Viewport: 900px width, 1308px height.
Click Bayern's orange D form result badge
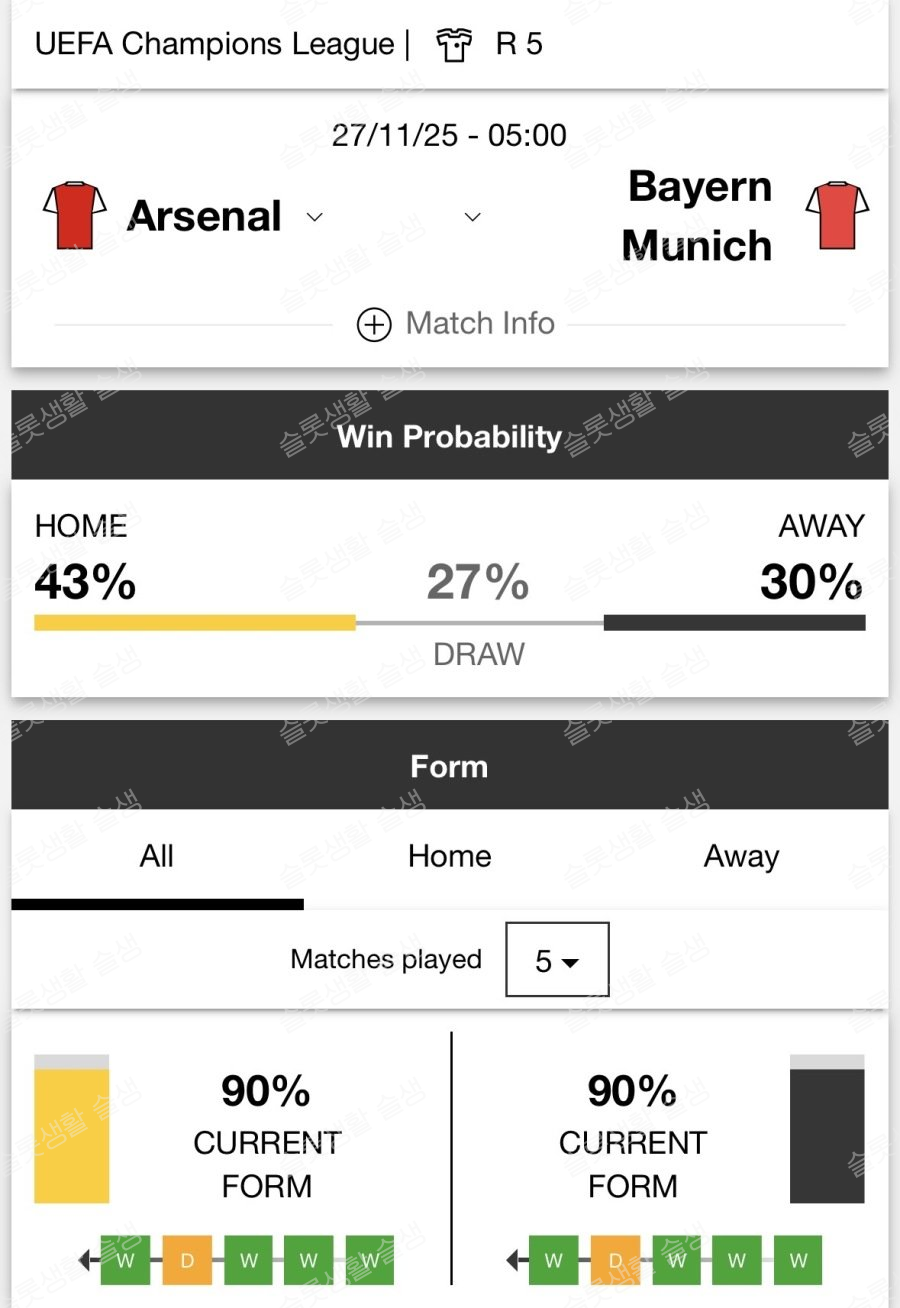[615, 1261]
